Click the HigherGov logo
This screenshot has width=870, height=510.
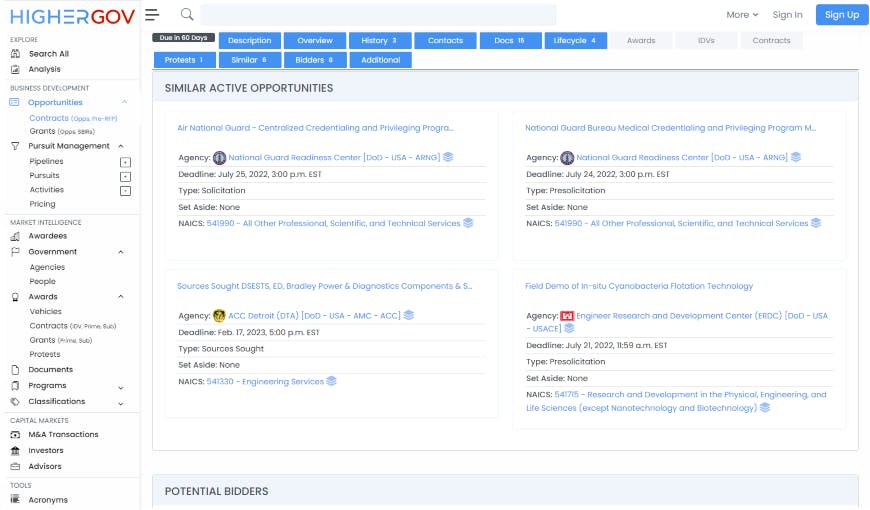tap(72, 17)
